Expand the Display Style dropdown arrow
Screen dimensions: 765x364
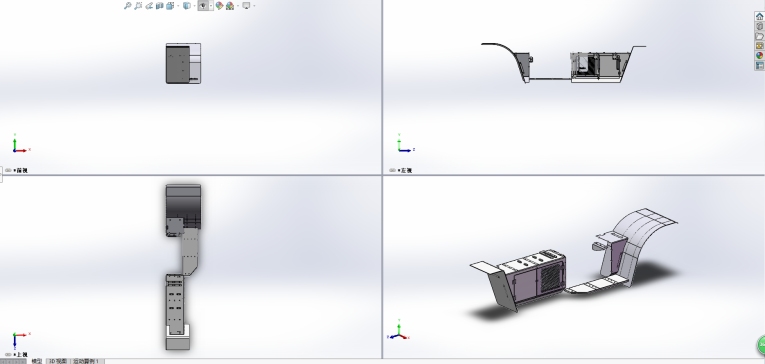194,6
